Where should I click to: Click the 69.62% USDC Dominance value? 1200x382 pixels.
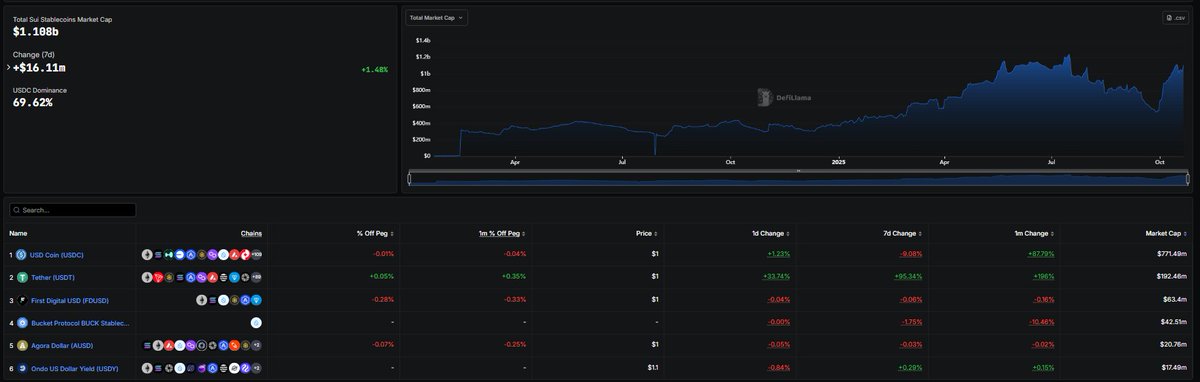click(x=33, y=102)
